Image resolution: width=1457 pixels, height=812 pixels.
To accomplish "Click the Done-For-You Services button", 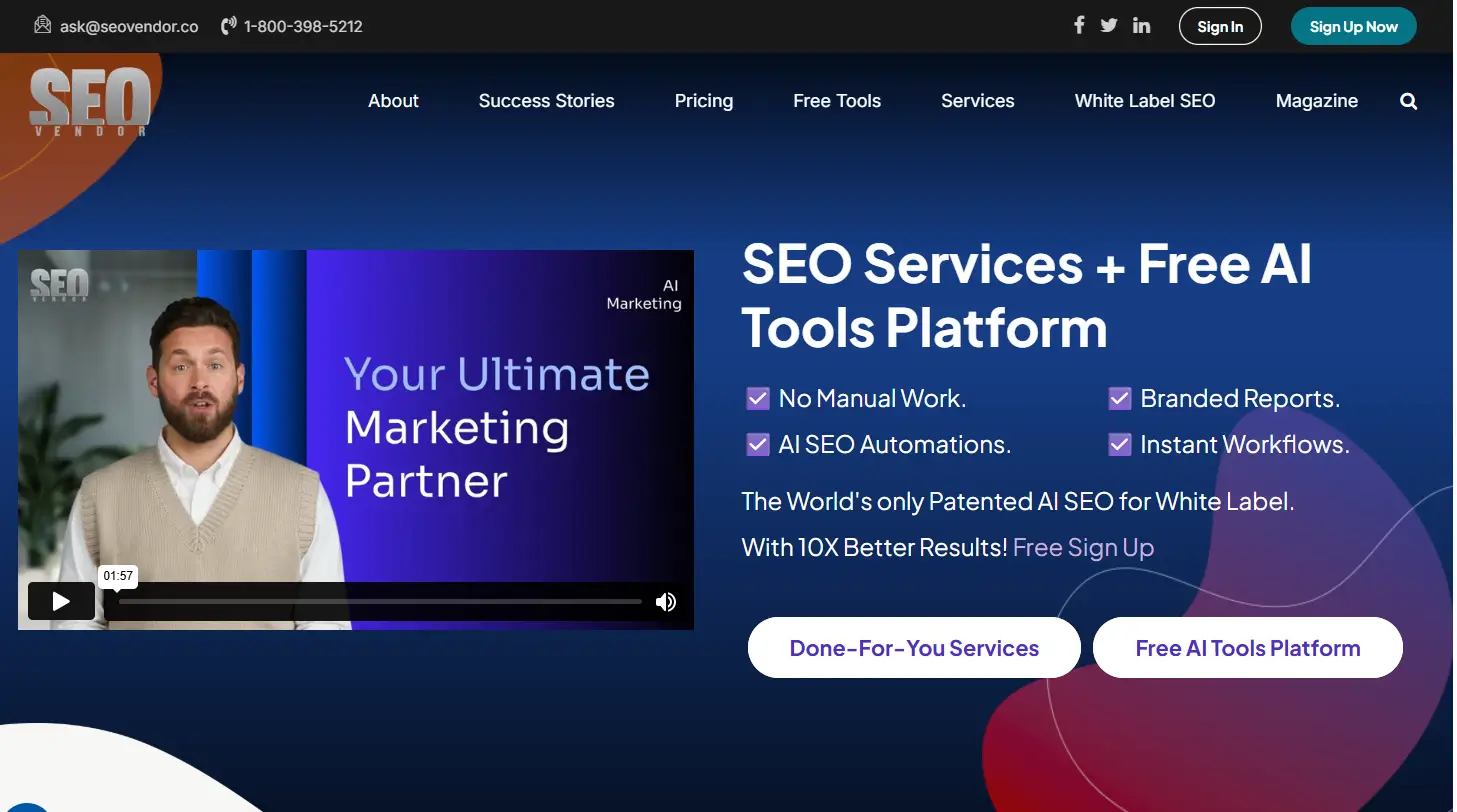I will point(914,648).
